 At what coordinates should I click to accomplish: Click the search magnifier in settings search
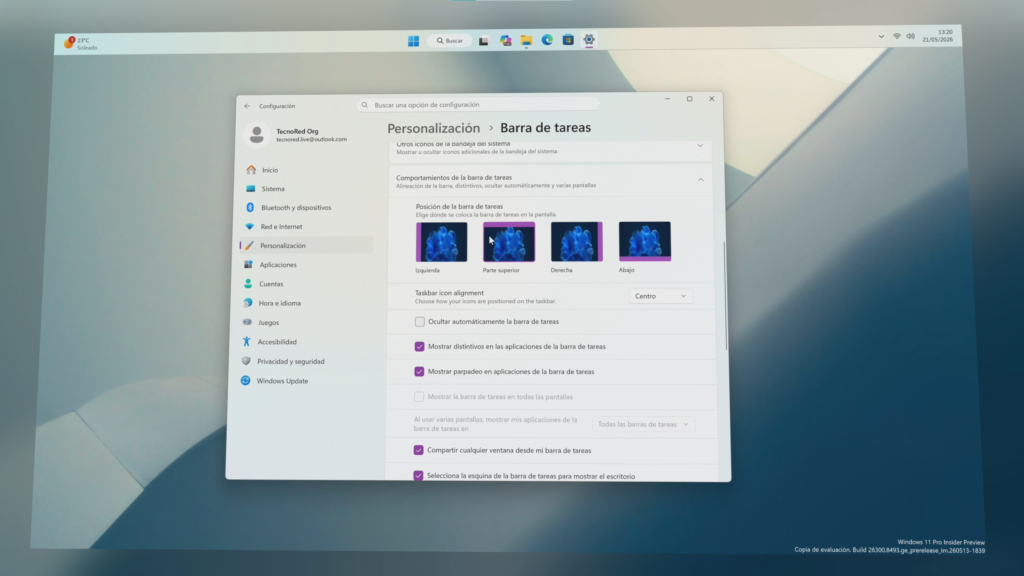(x=365, y=105)
